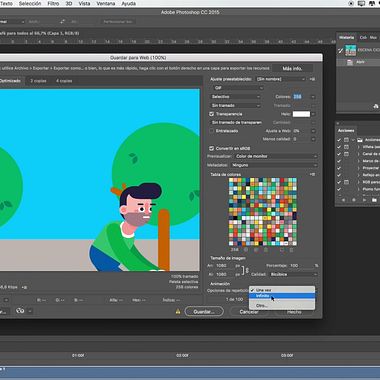Click new snapshot camera icon in Historia
Screen dimensions: 380x380
[x=376, y=106]
